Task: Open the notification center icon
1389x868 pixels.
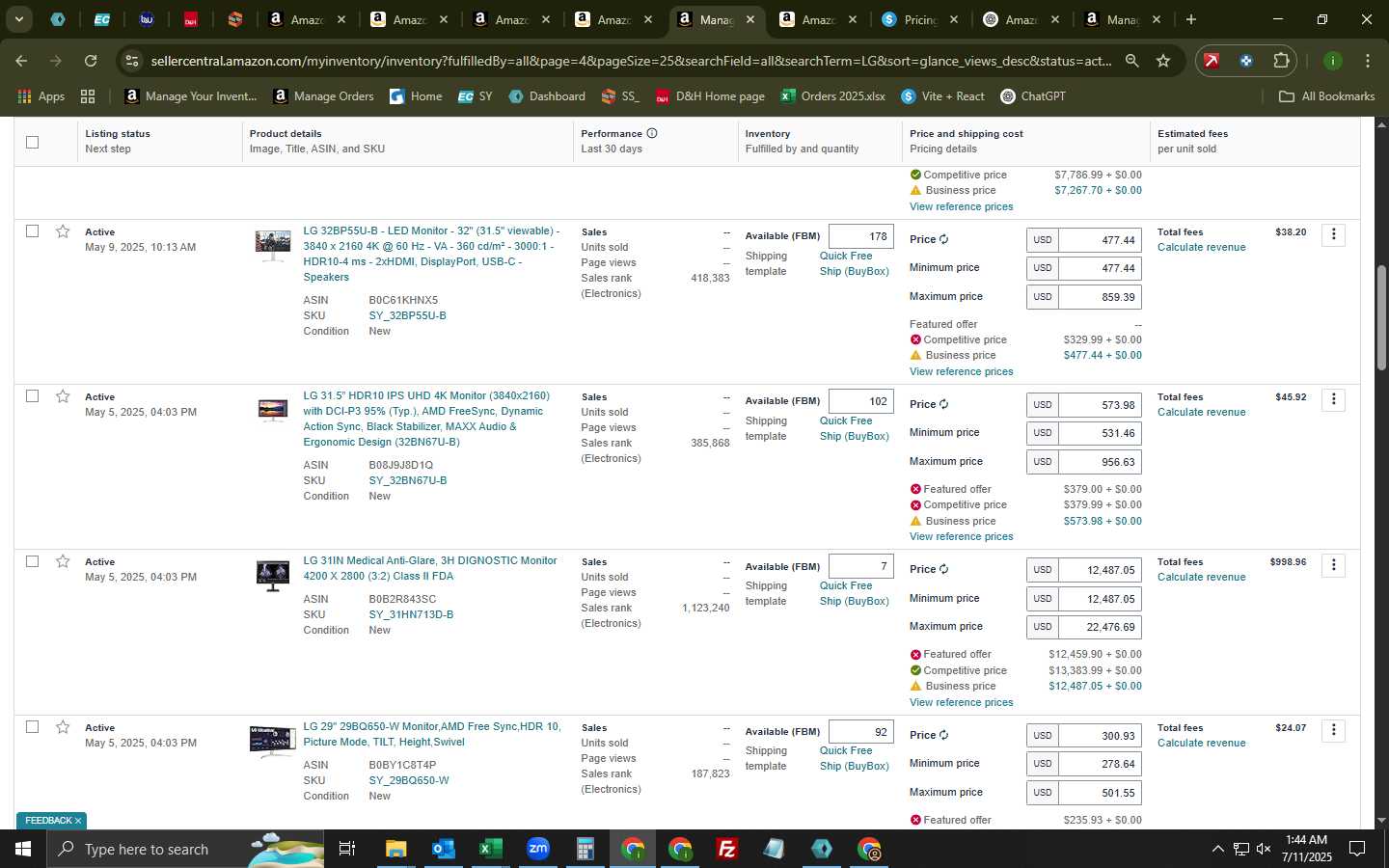Action: click(1357, 849)
